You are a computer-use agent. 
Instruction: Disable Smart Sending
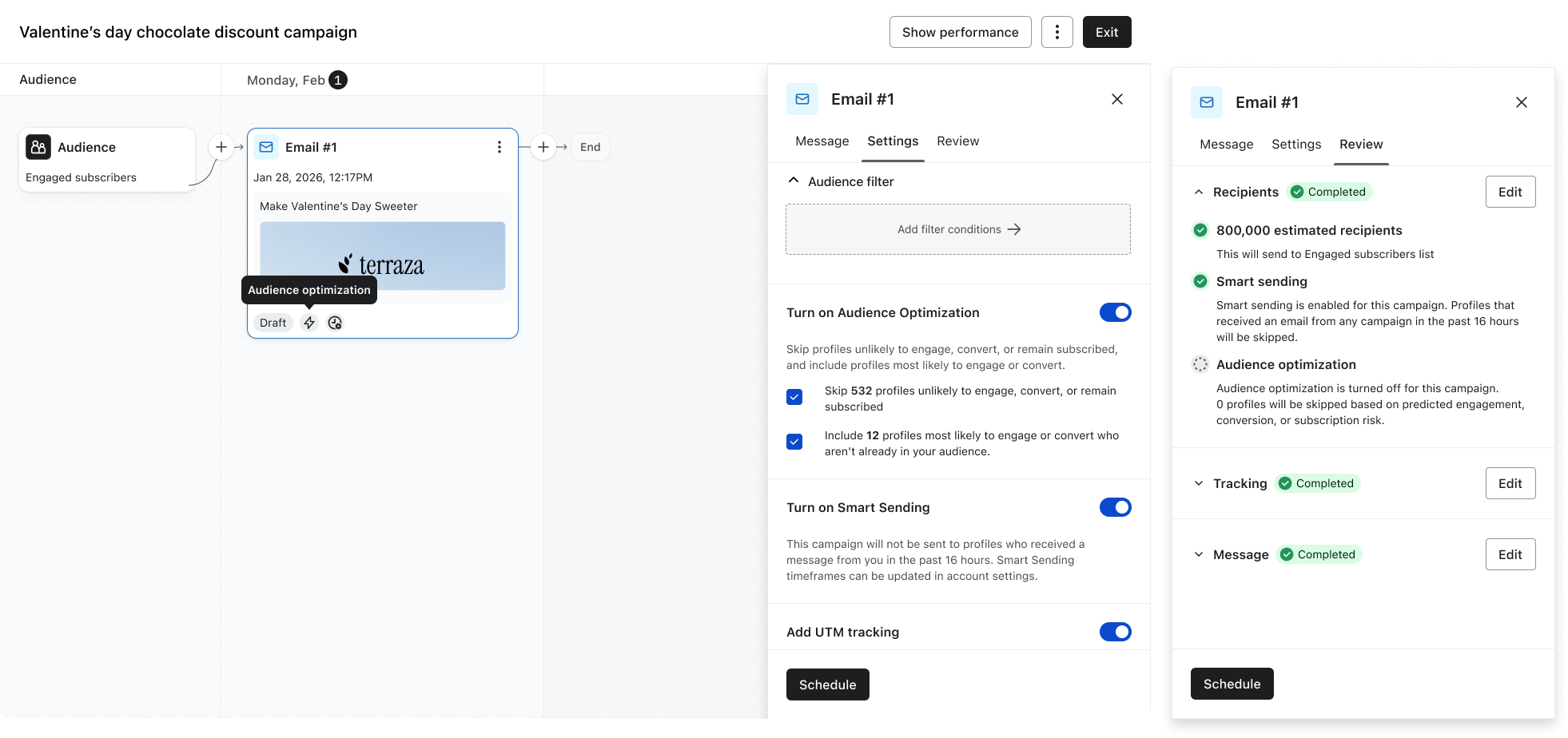click(x=1116, y=507)
